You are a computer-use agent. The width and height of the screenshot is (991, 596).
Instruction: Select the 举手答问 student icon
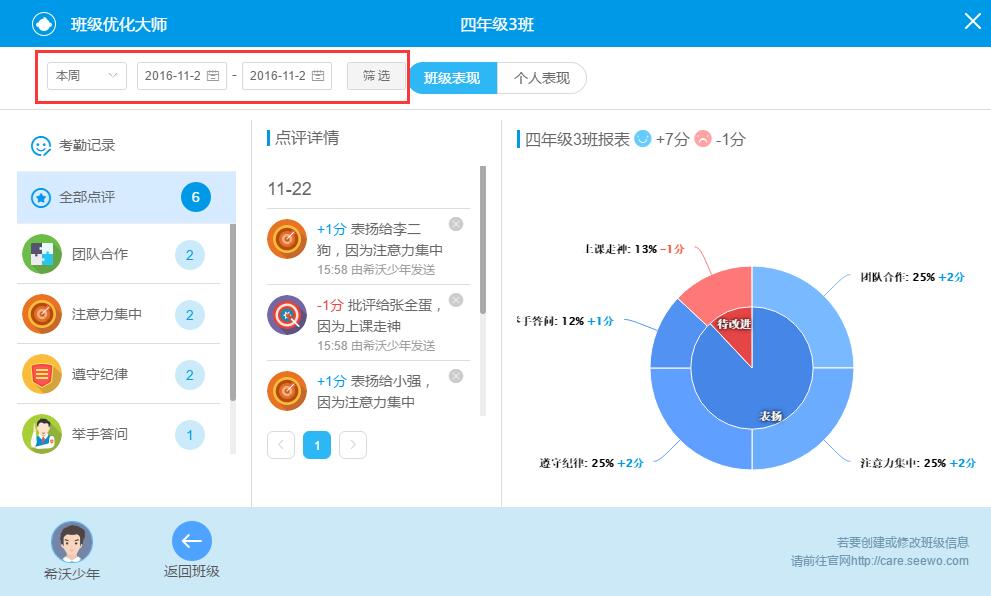pyautogui.click(x=42, y=434)
